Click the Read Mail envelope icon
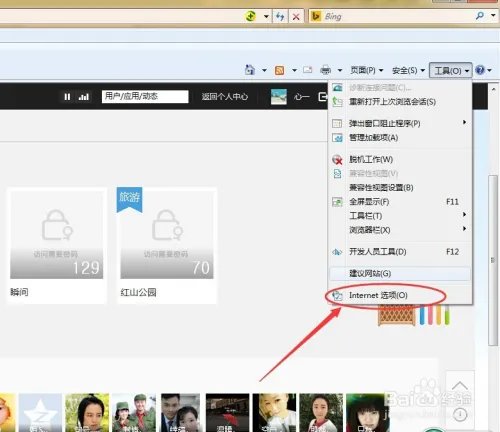 307,70
